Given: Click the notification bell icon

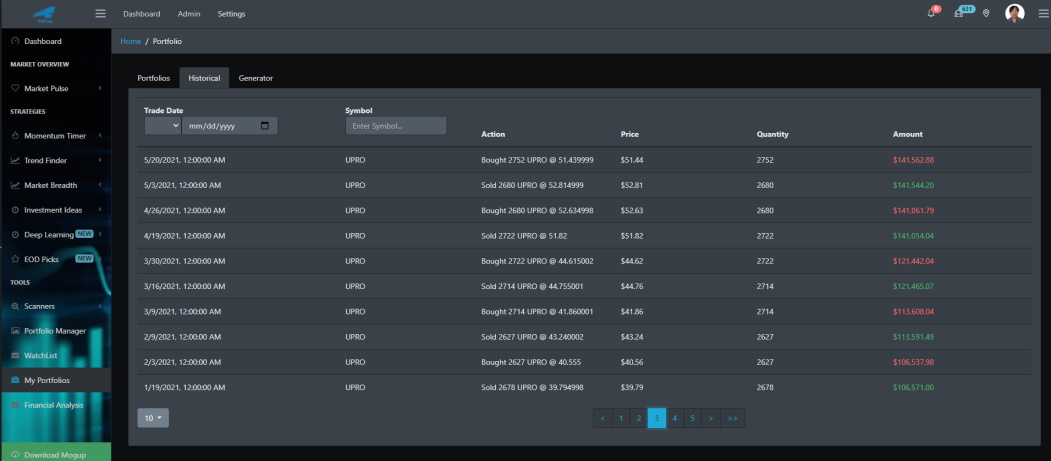Looking at the screenshot, I should click(931, 13).
